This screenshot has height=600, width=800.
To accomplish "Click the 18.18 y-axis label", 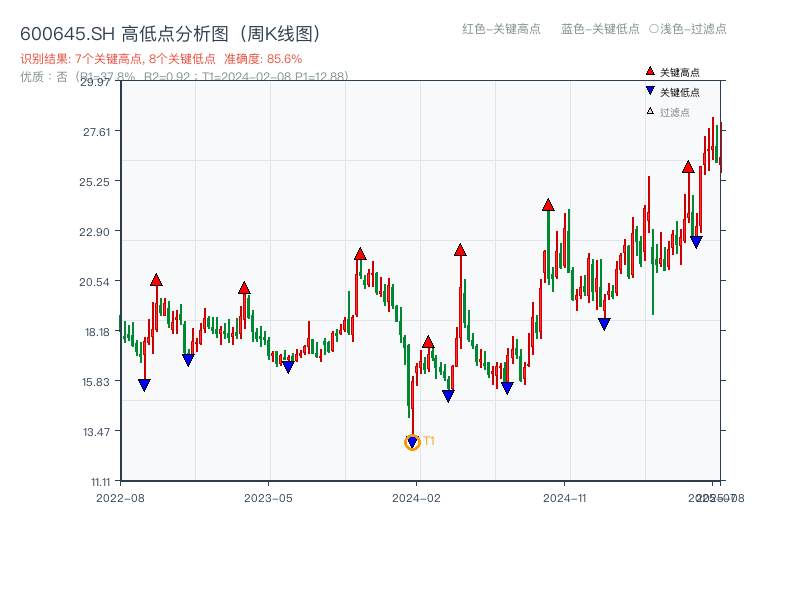I will (x=97, y=332).
